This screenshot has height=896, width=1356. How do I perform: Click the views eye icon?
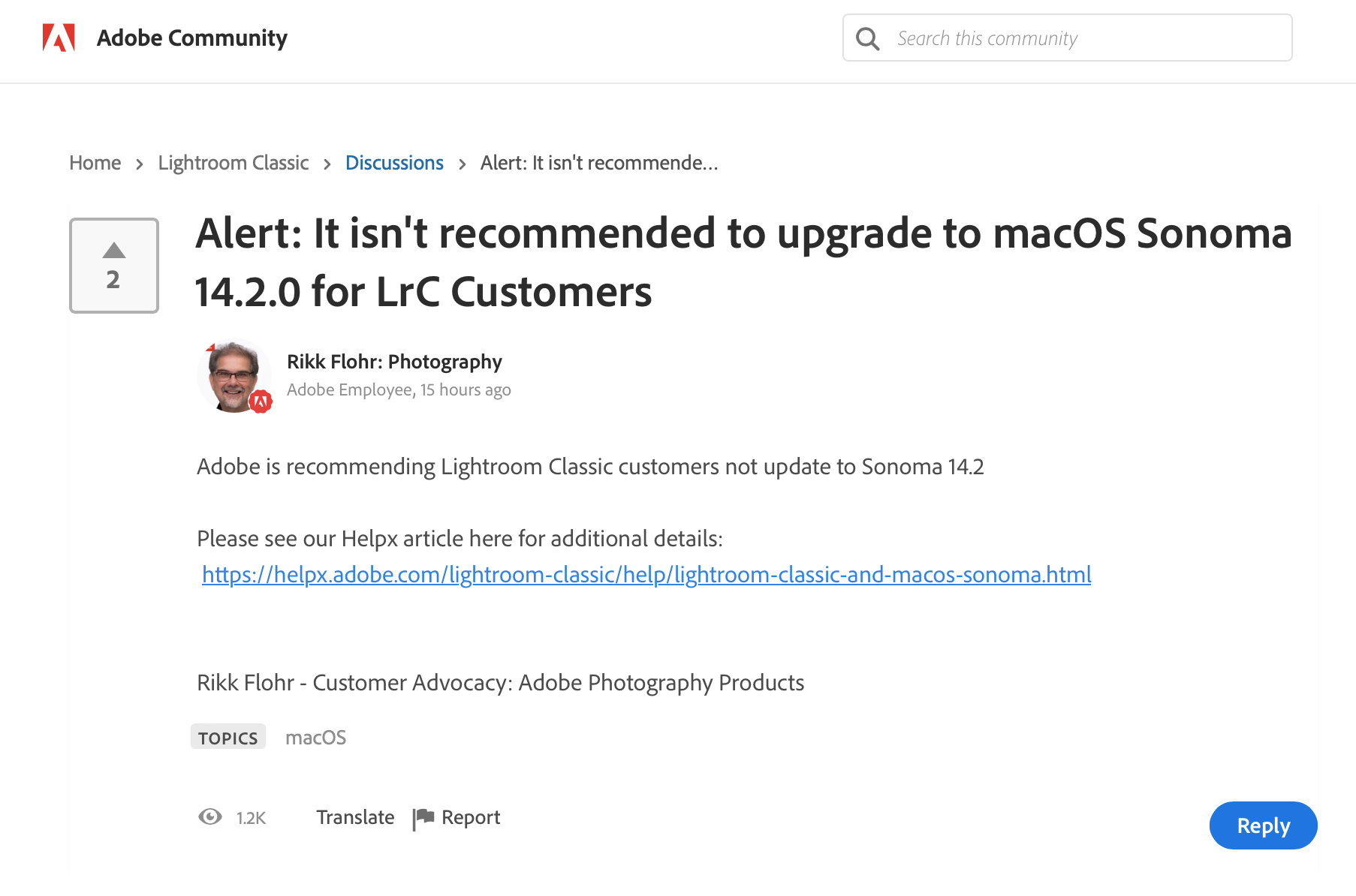pyautogui.click(x=210, y=816)
